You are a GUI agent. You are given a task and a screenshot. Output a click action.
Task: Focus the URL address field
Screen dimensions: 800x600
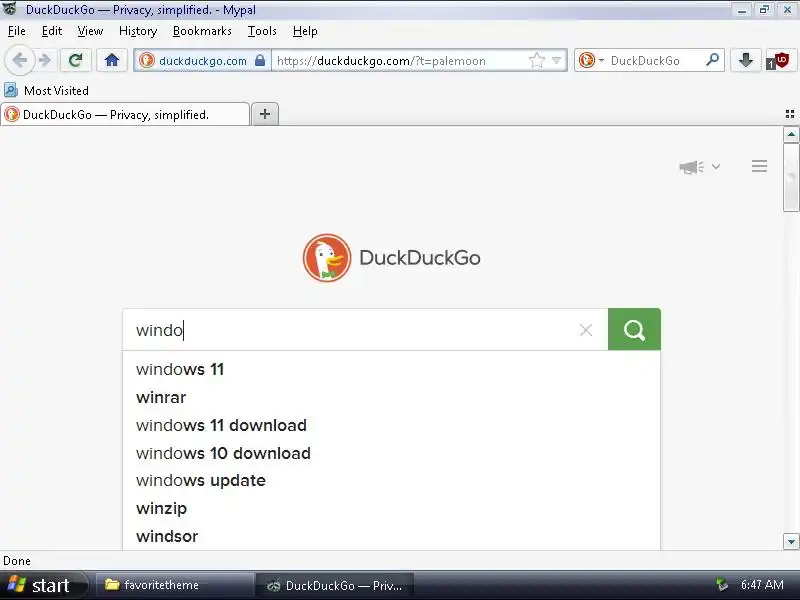[x=398, y=61]
